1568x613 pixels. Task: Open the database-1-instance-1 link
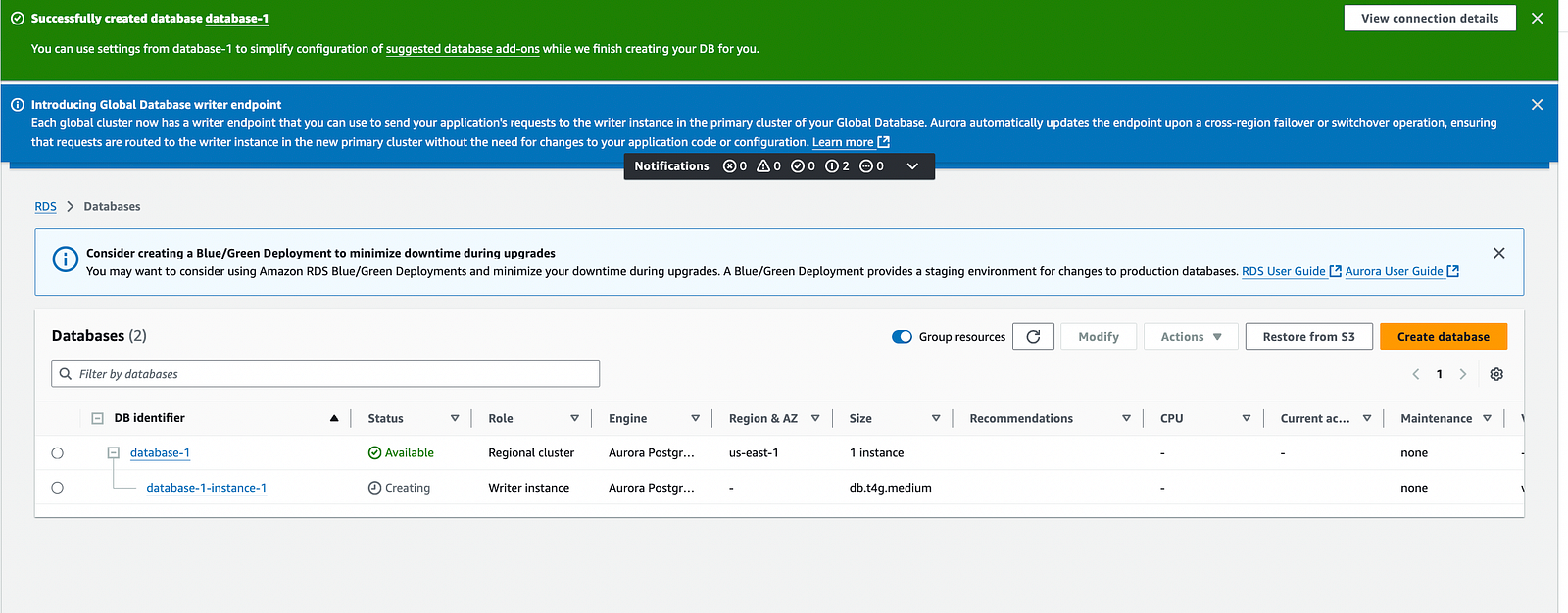pyautogui.click(x=206, y=488)
